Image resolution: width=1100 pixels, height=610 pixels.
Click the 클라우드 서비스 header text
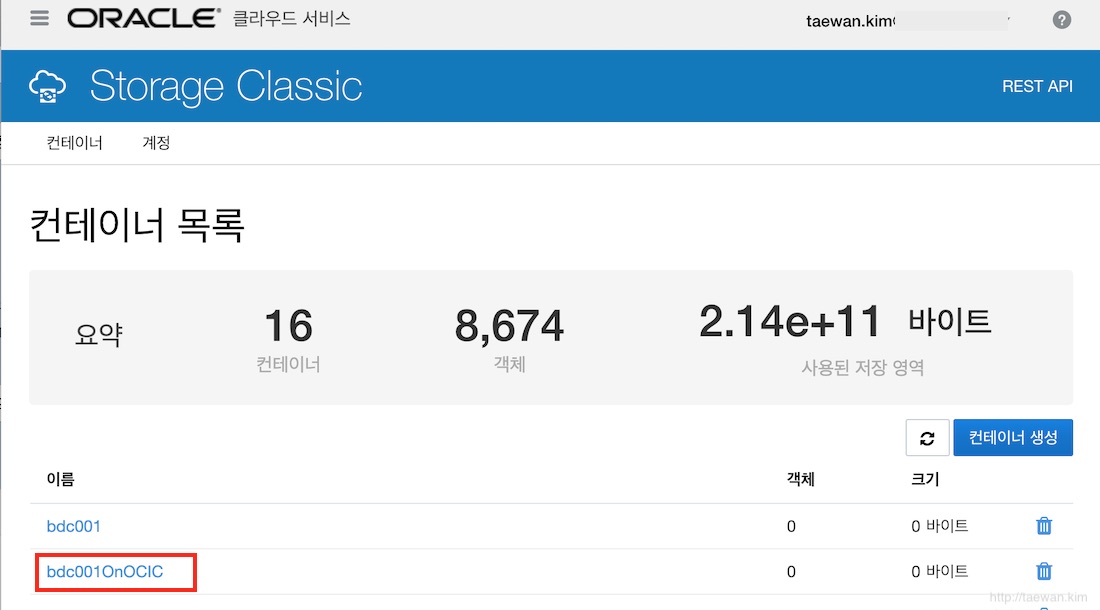coord(292,18)
